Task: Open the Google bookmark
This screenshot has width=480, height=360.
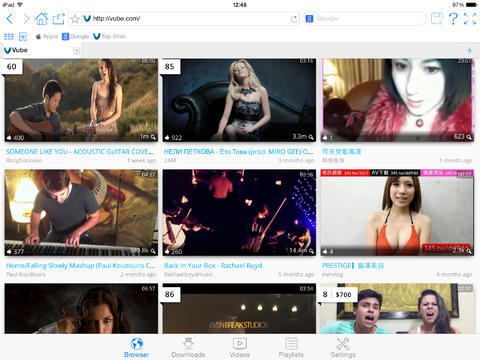Action: coord(76,36)
